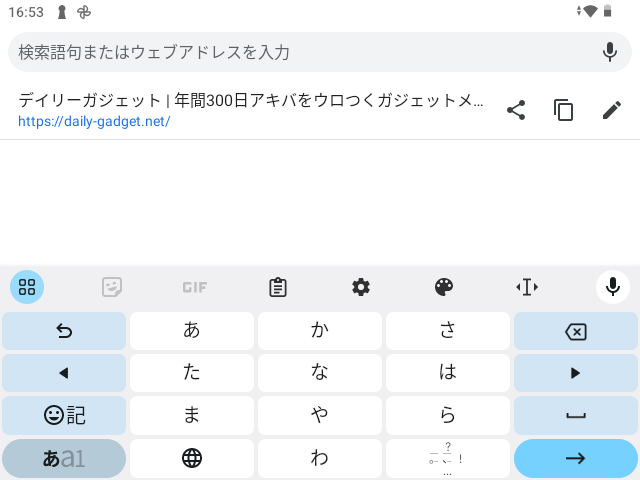Viewport: 640px width, 480px height.
Task: Open the sticker panel on keyboard
Action: point(112,287)
